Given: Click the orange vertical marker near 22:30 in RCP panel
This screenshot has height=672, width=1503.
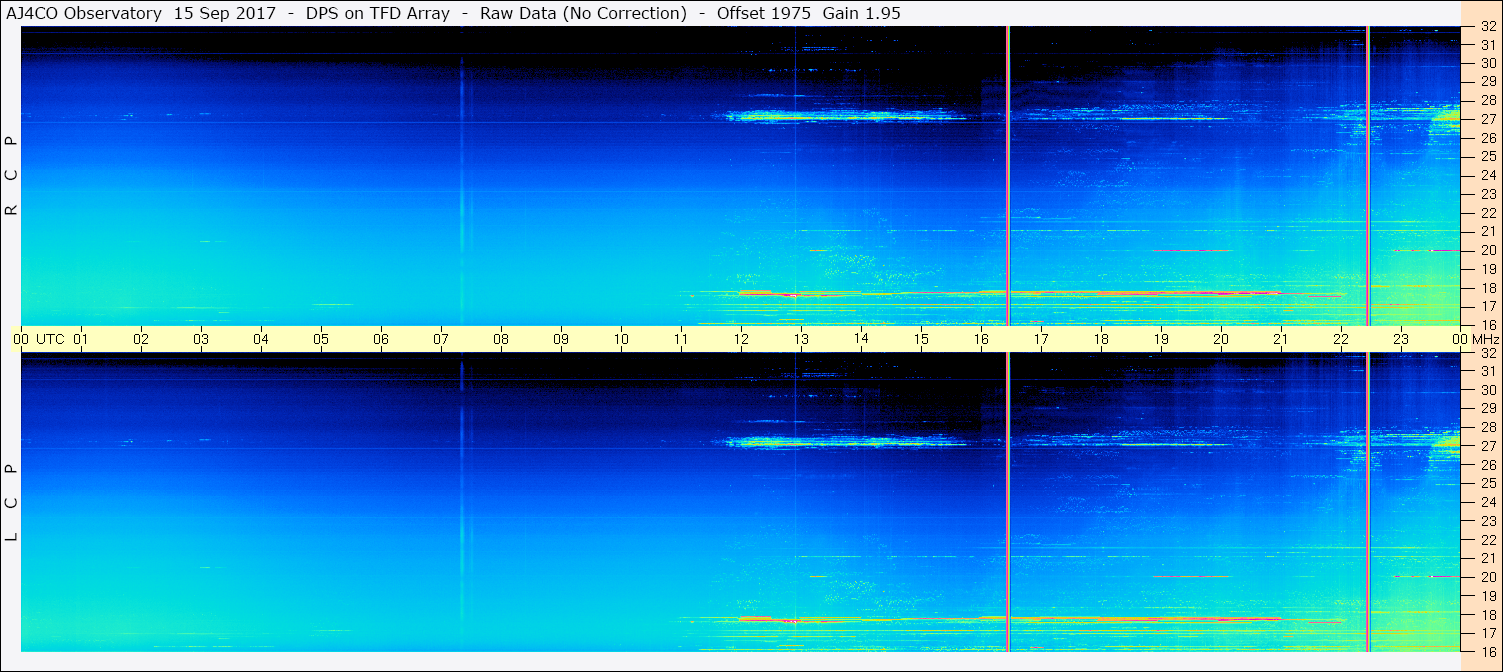Looking at the screenshot, I should [1367, 176].
